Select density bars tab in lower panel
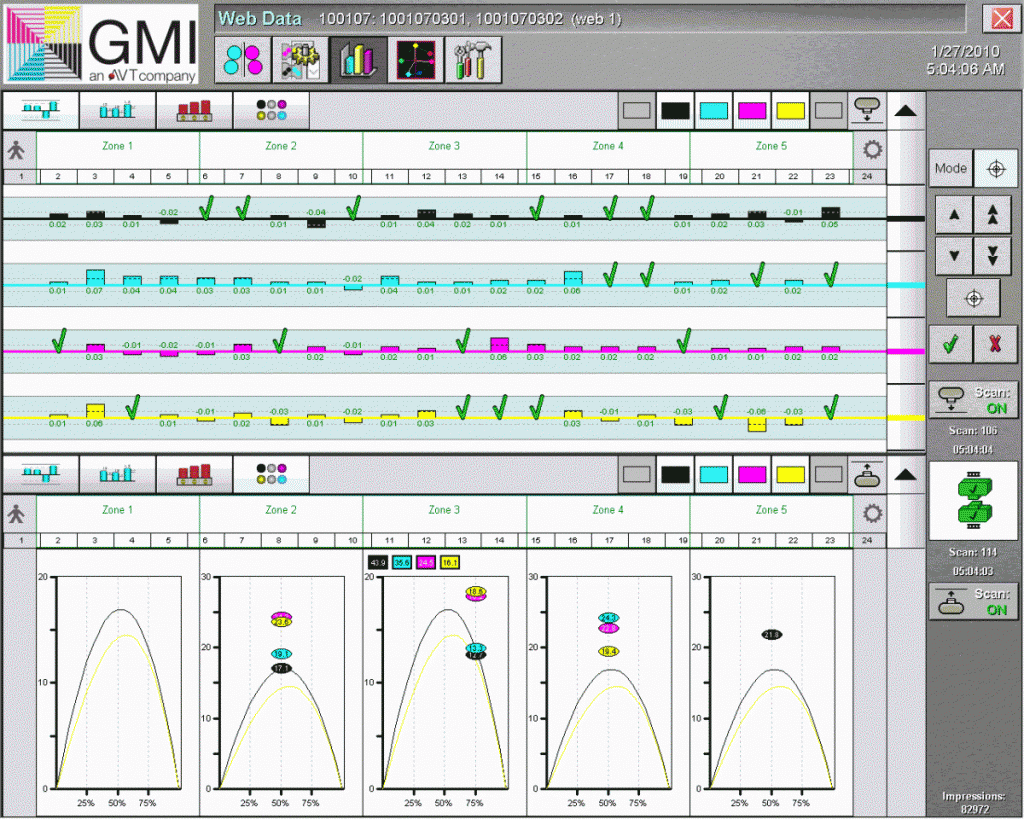Screen dimensions: 1024x819 click(x=118, y=474)
